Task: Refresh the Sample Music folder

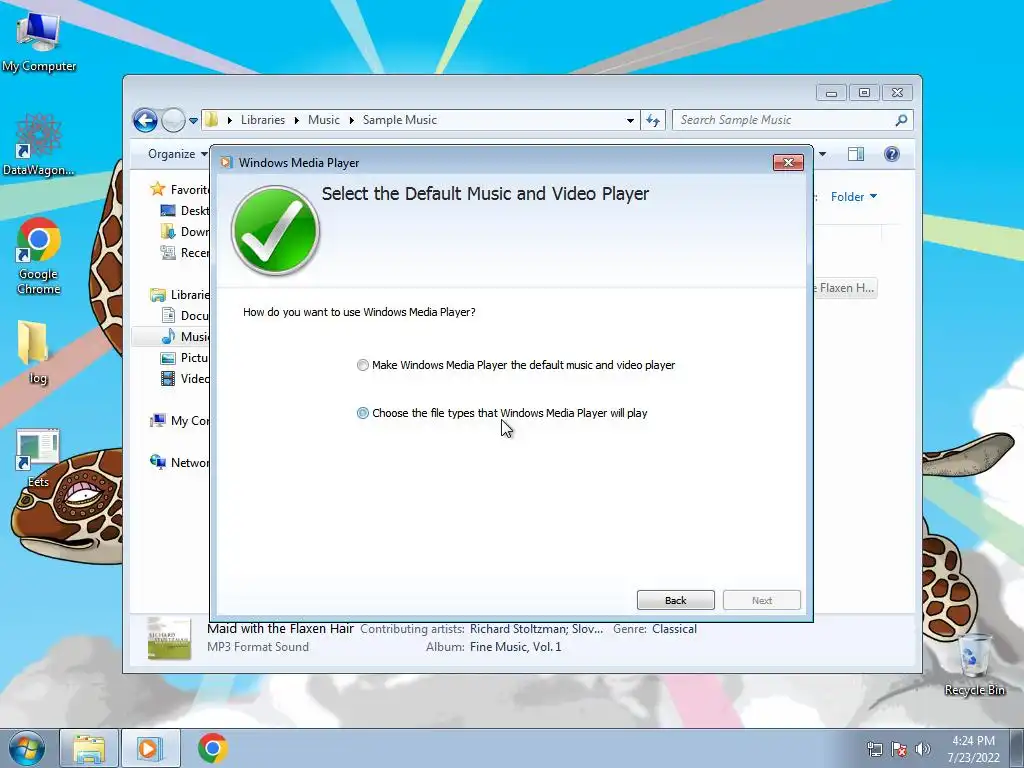Action: tap(652, 120)
